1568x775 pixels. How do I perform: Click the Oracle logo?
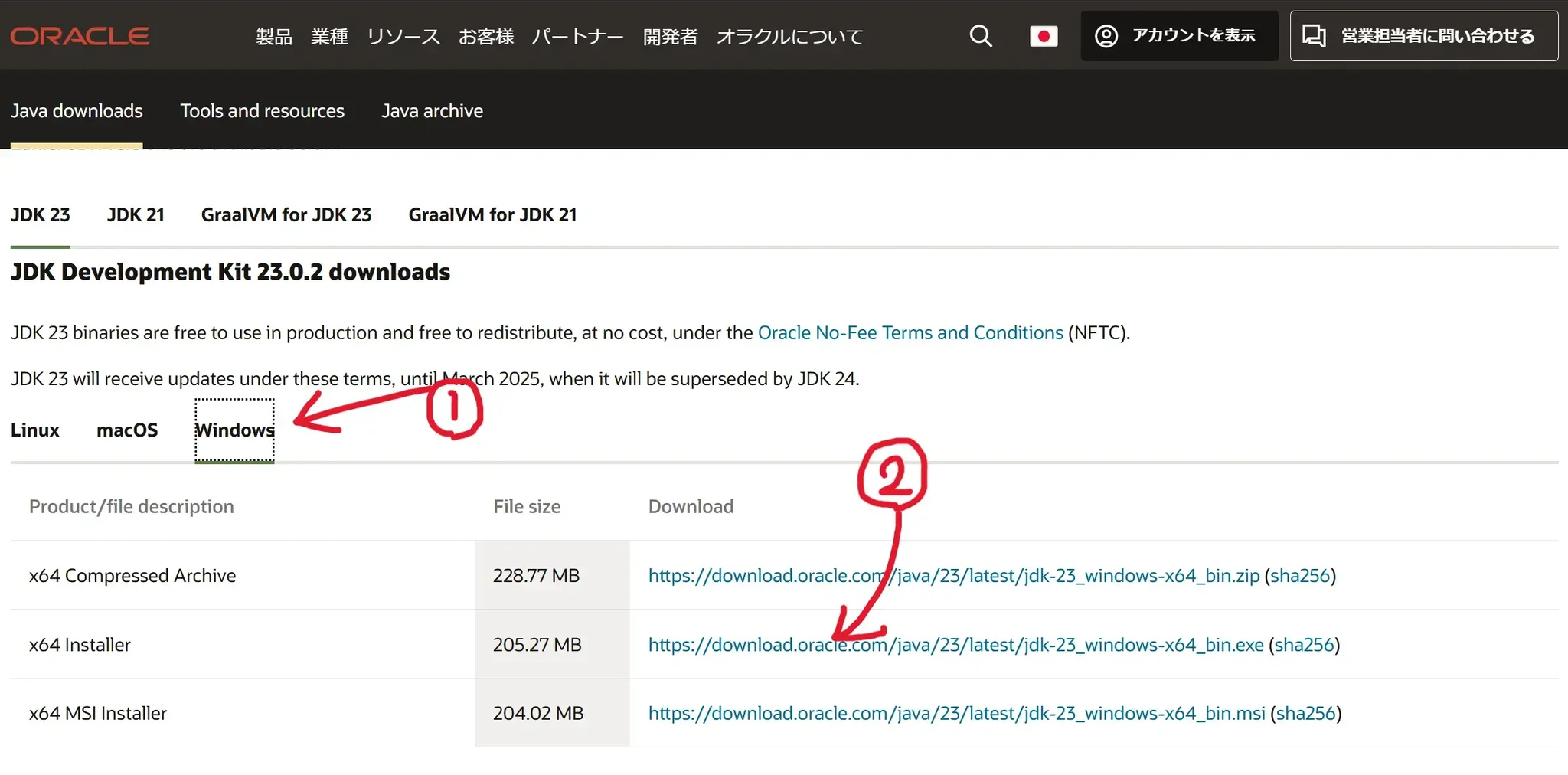pos(80,36)
